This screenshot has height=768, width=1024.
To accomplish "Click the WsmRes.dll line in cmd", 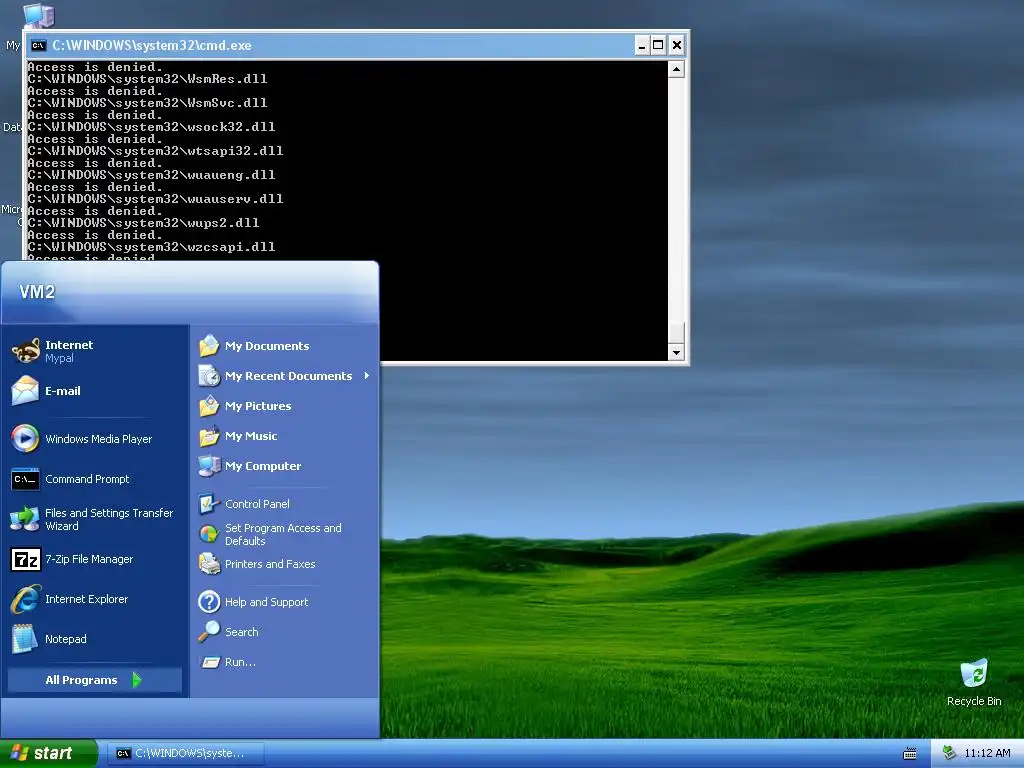I will tap(147, 79).
